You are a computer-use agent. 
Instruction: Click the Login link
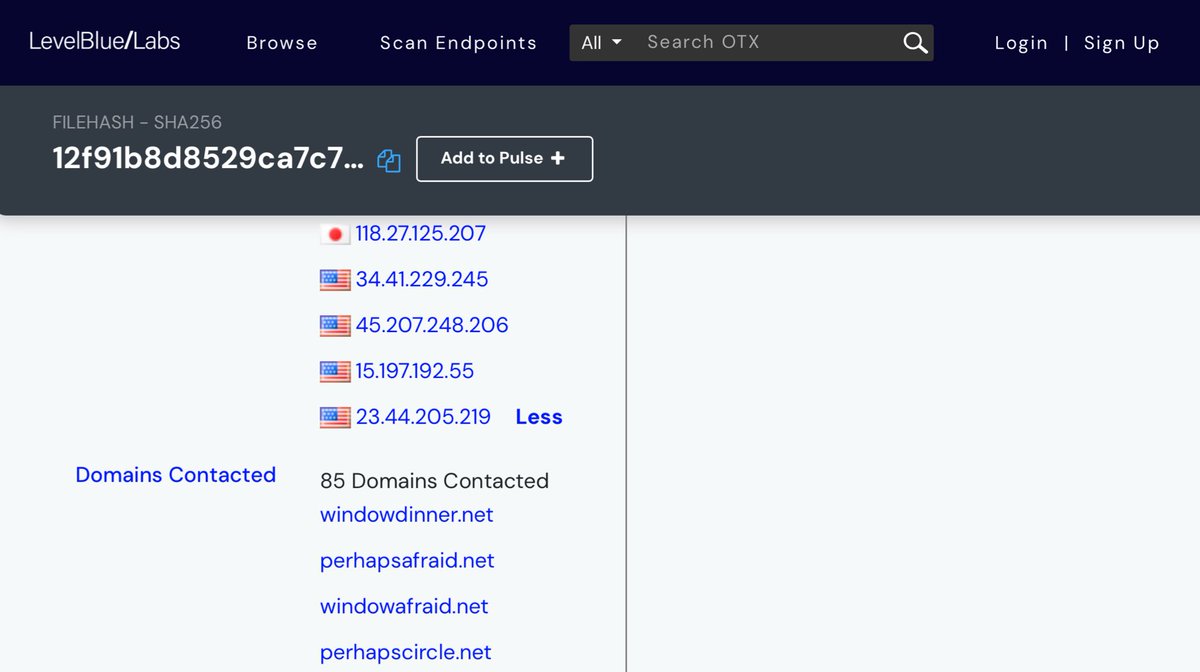1021,43
